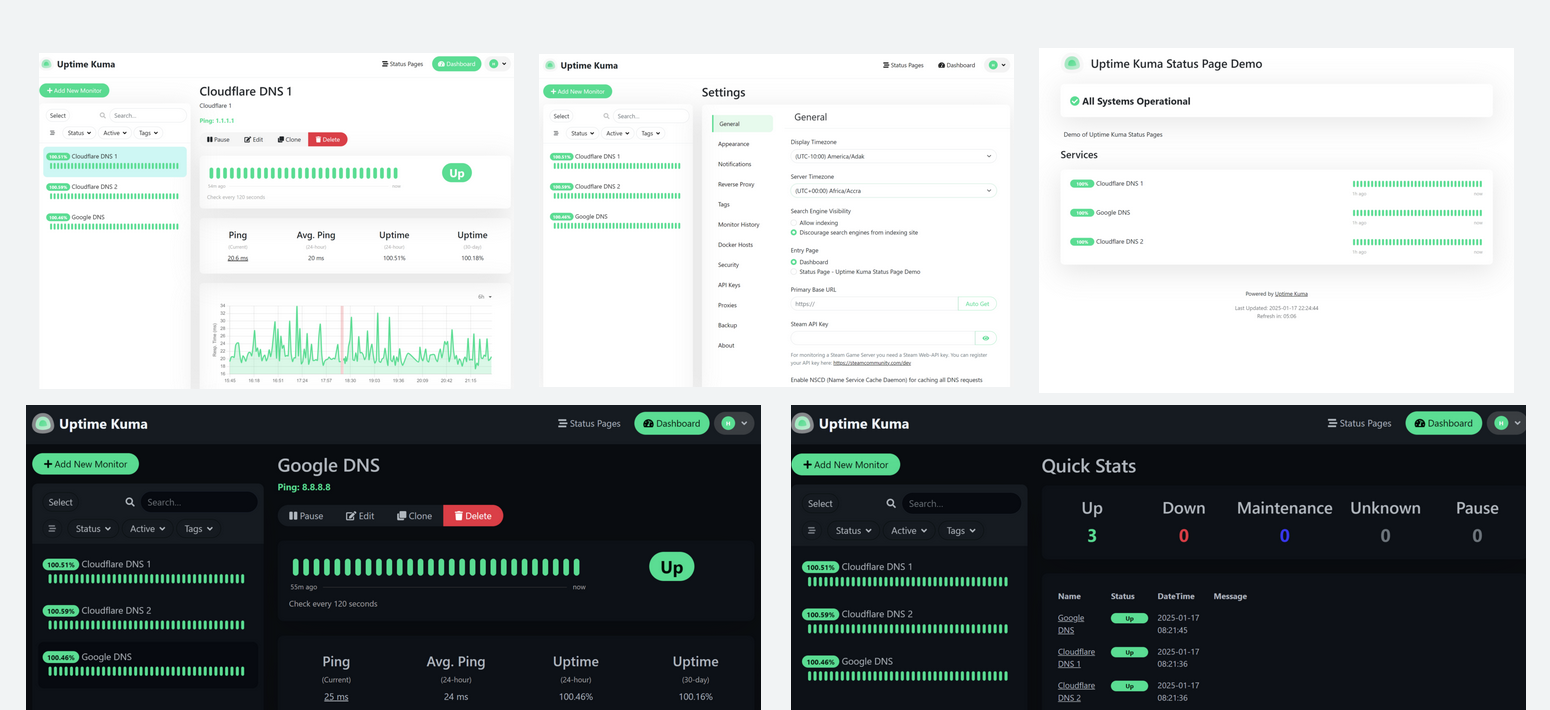This screenshot has width=1550, height=710.
Task: Click the Add New Monitor button
Action: click(x=85, y=463)
